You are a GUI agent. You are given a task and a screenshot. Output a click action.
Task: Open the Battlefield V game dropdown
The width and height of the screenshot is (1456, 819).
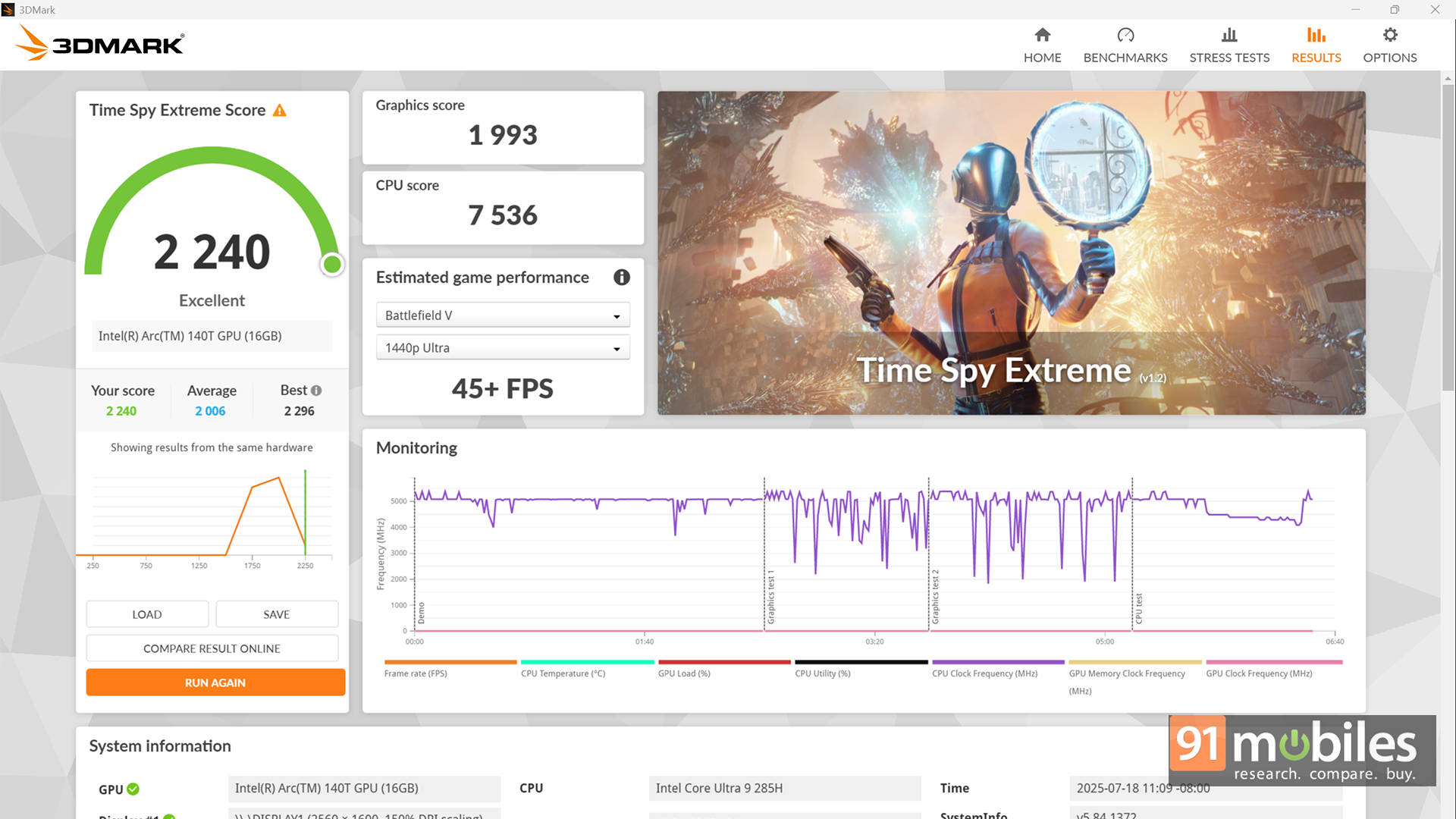pyautogui.click(x=503, y=315)
